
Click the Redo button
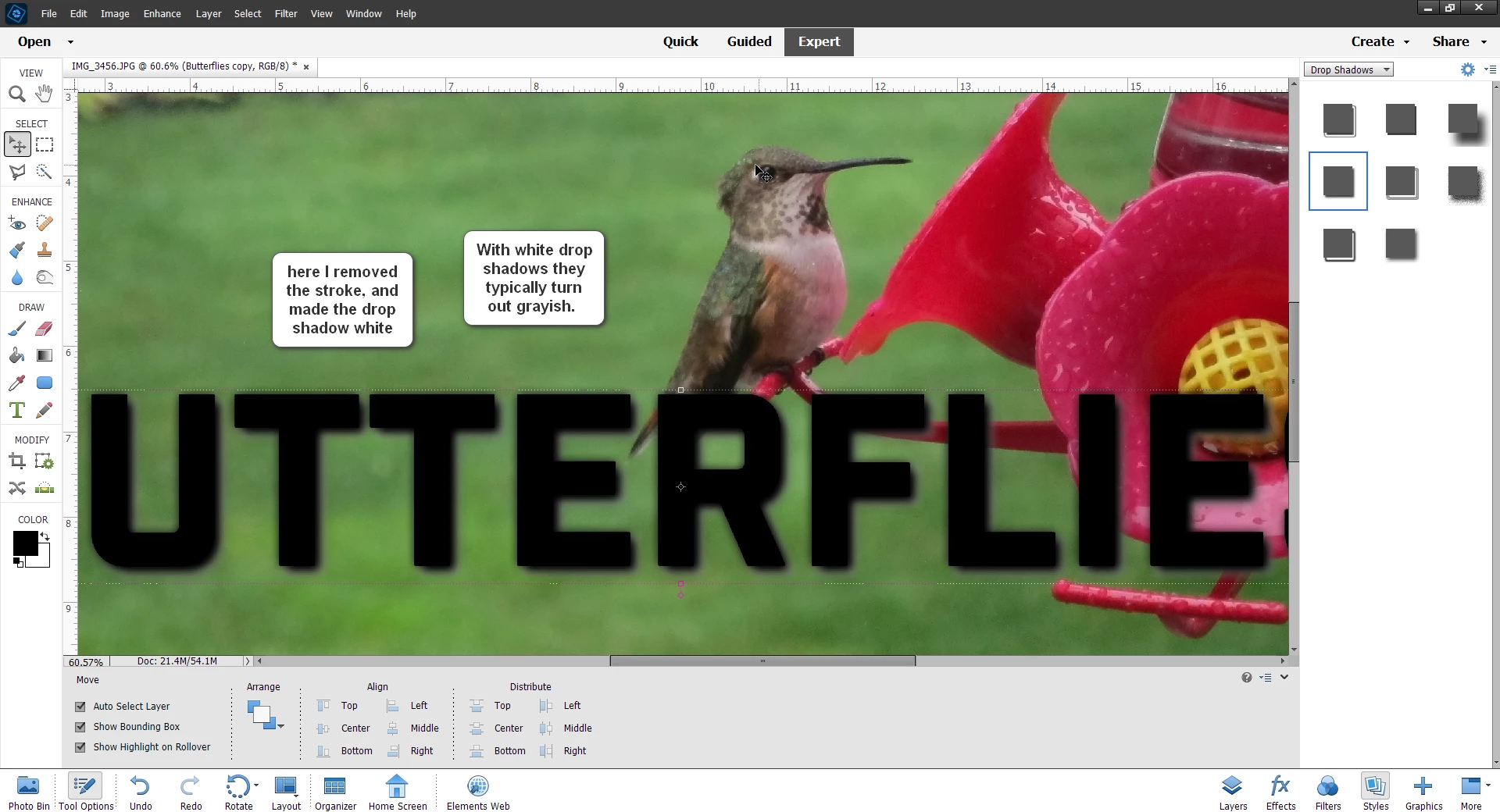pos(191,792)
